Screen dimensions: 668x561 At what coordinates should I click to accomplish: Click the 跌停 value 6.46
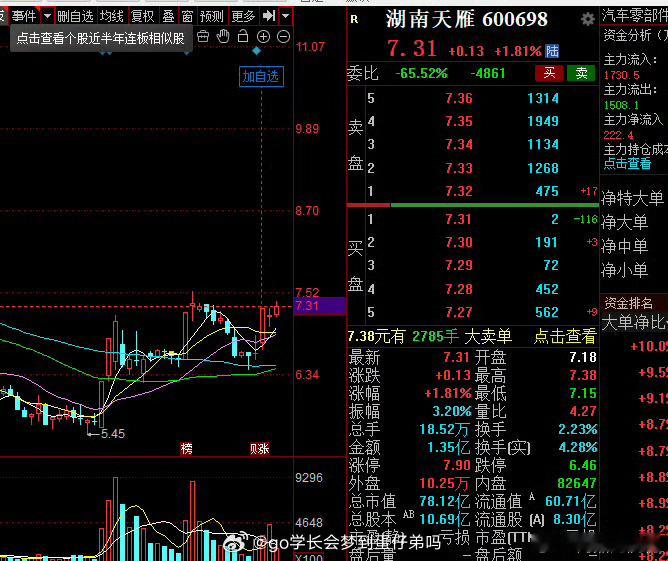click(x=582, y=465)
